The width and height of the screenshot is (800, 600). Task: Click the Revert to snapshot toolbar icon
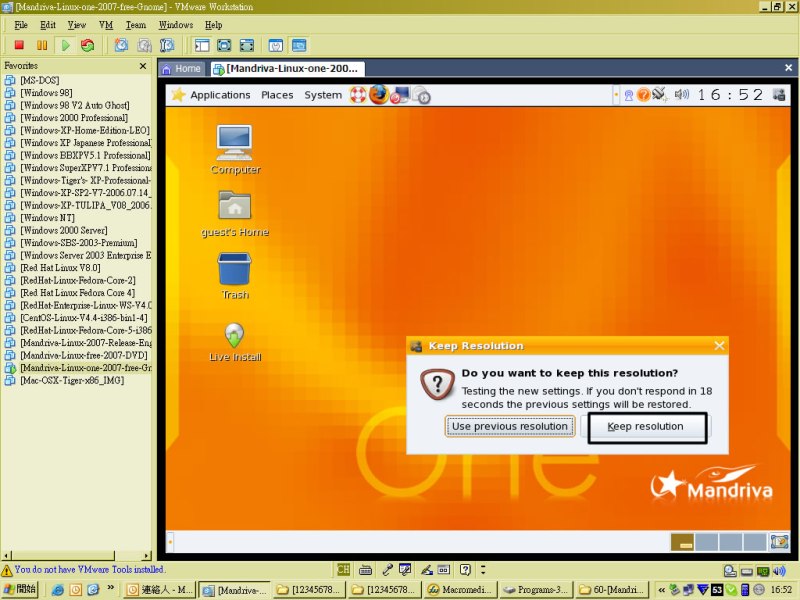coord(144,45)
